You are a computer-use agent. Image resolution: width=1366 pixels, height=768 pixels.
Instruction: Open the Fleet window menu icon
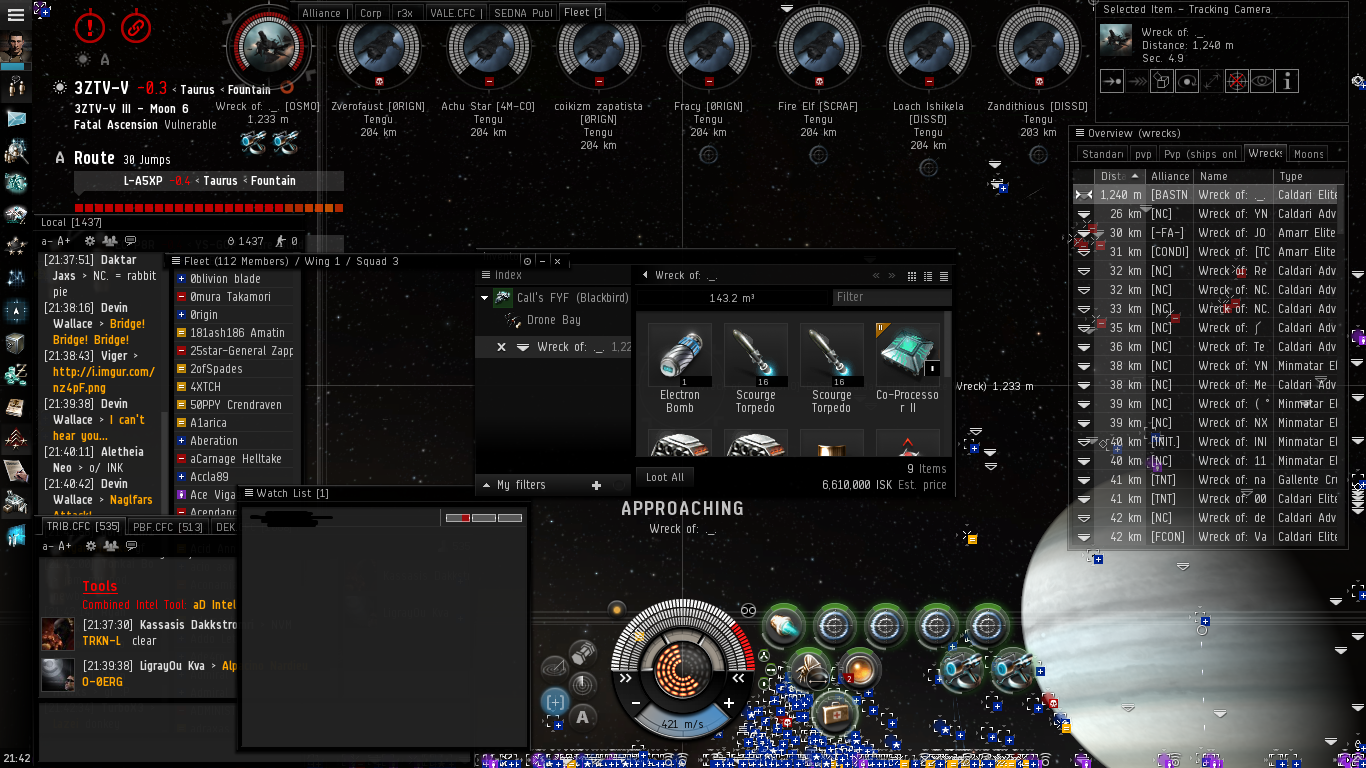[x=175, y=261]
